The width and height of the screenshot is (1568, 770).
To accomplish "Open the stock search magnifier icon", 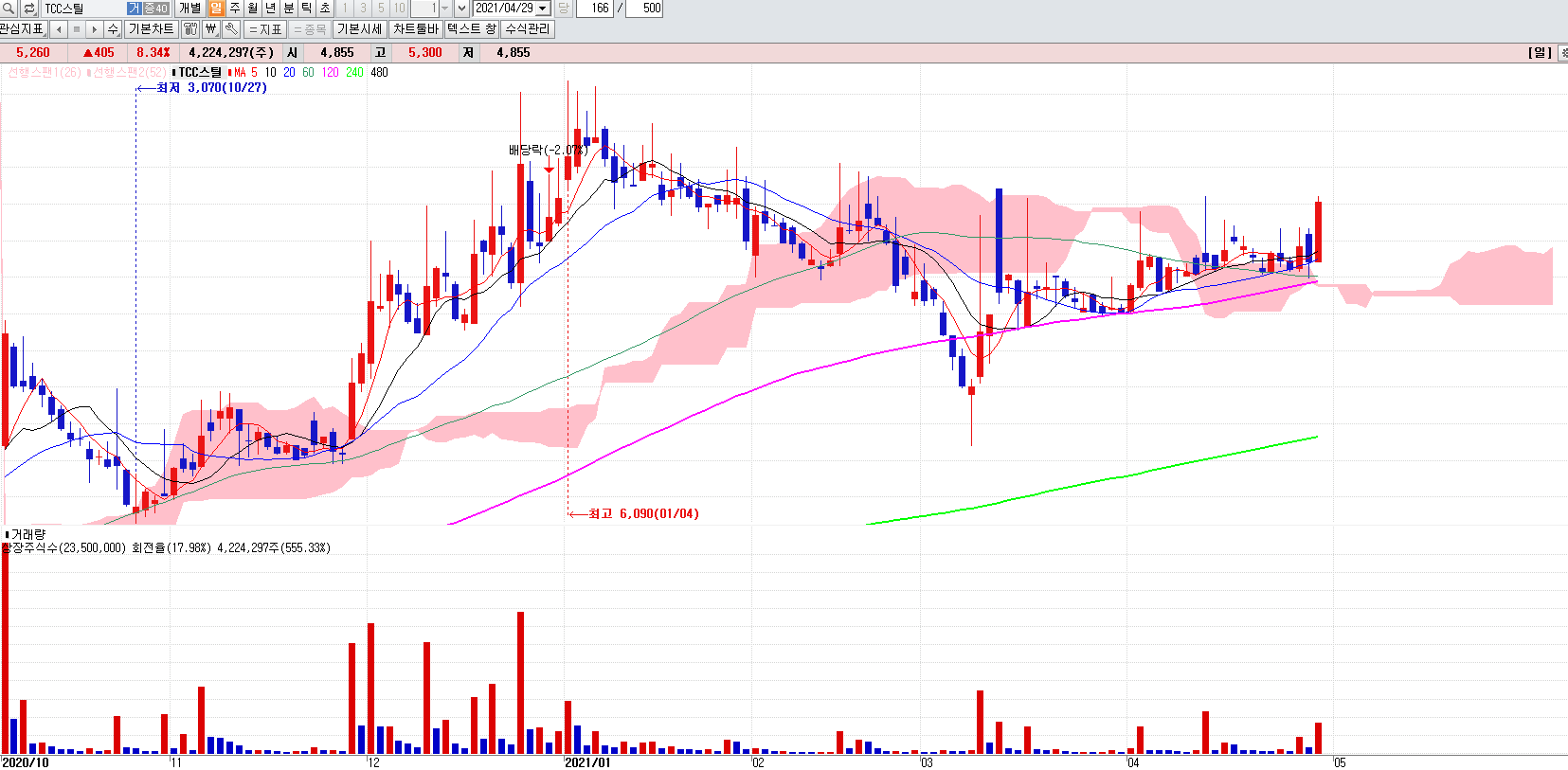I will [9, 9].
